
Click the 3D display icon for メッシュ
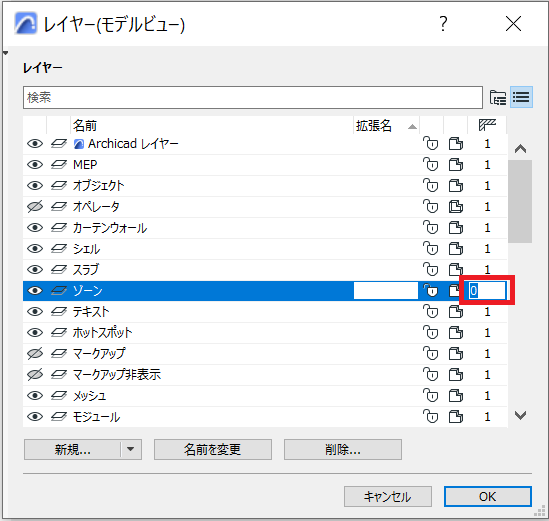click(456, 395)
